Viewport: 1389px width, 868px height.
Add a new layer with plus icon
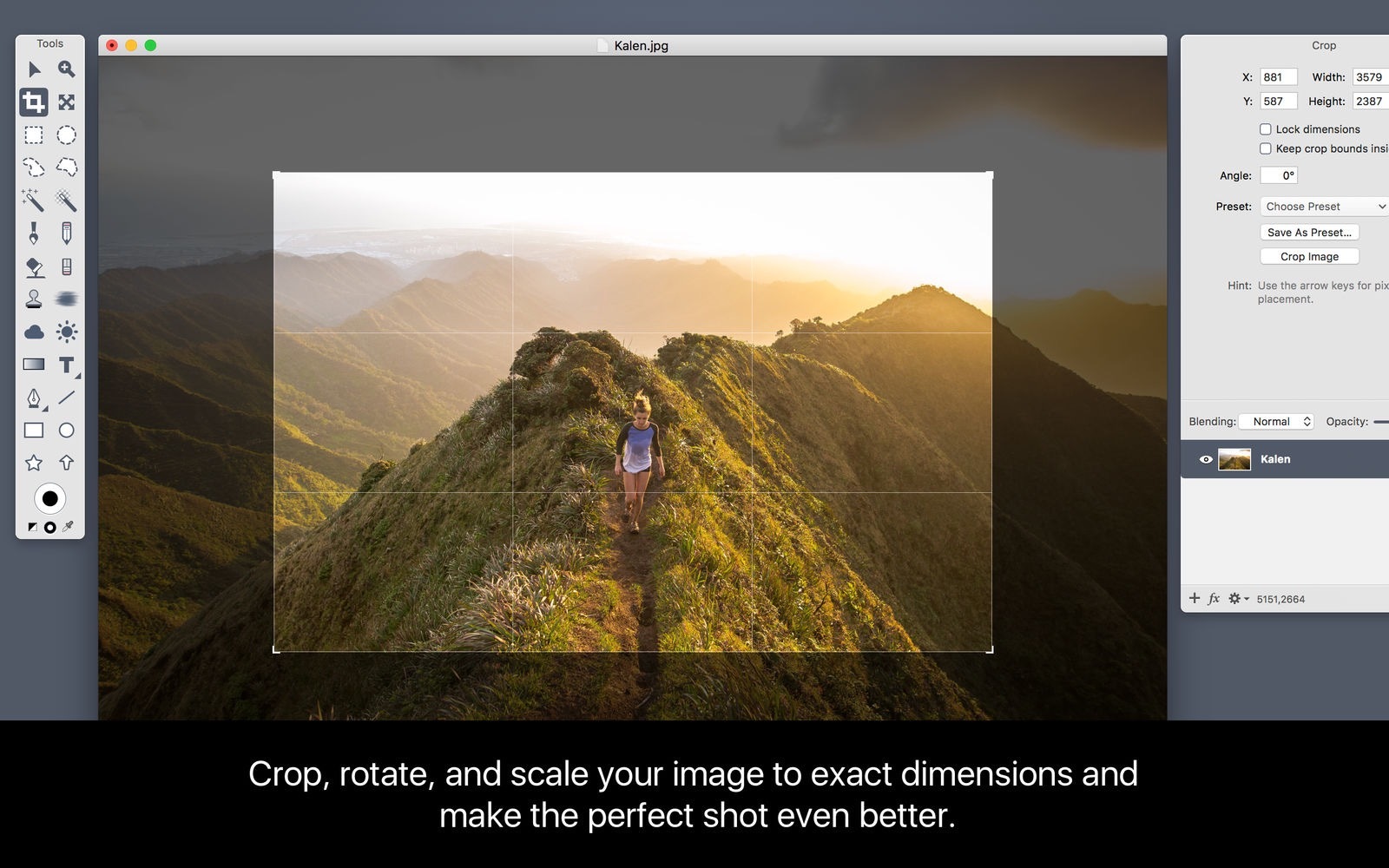(1195, 599)
